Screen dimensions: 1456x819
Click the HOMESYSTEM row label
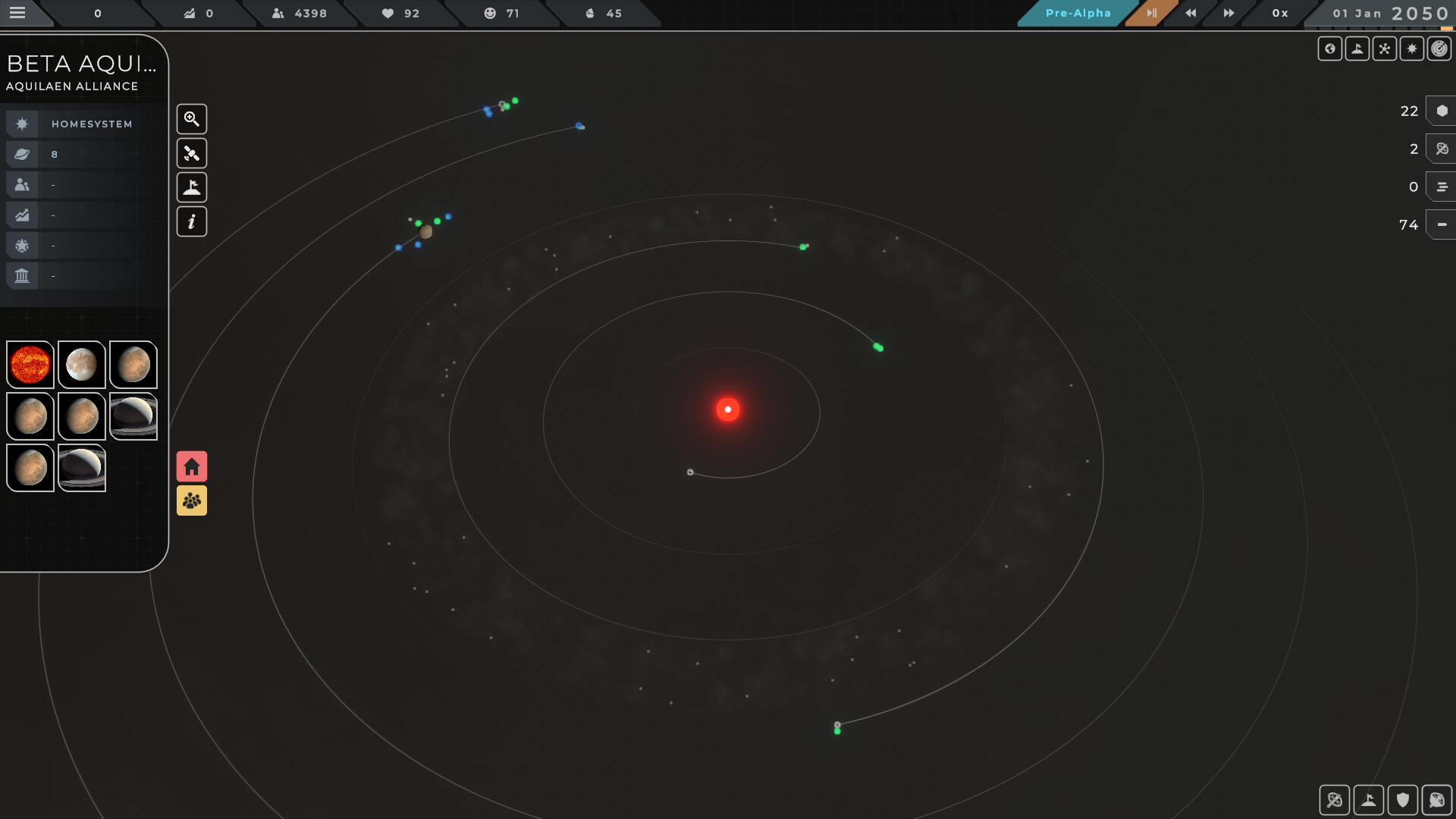click(92, 124)
